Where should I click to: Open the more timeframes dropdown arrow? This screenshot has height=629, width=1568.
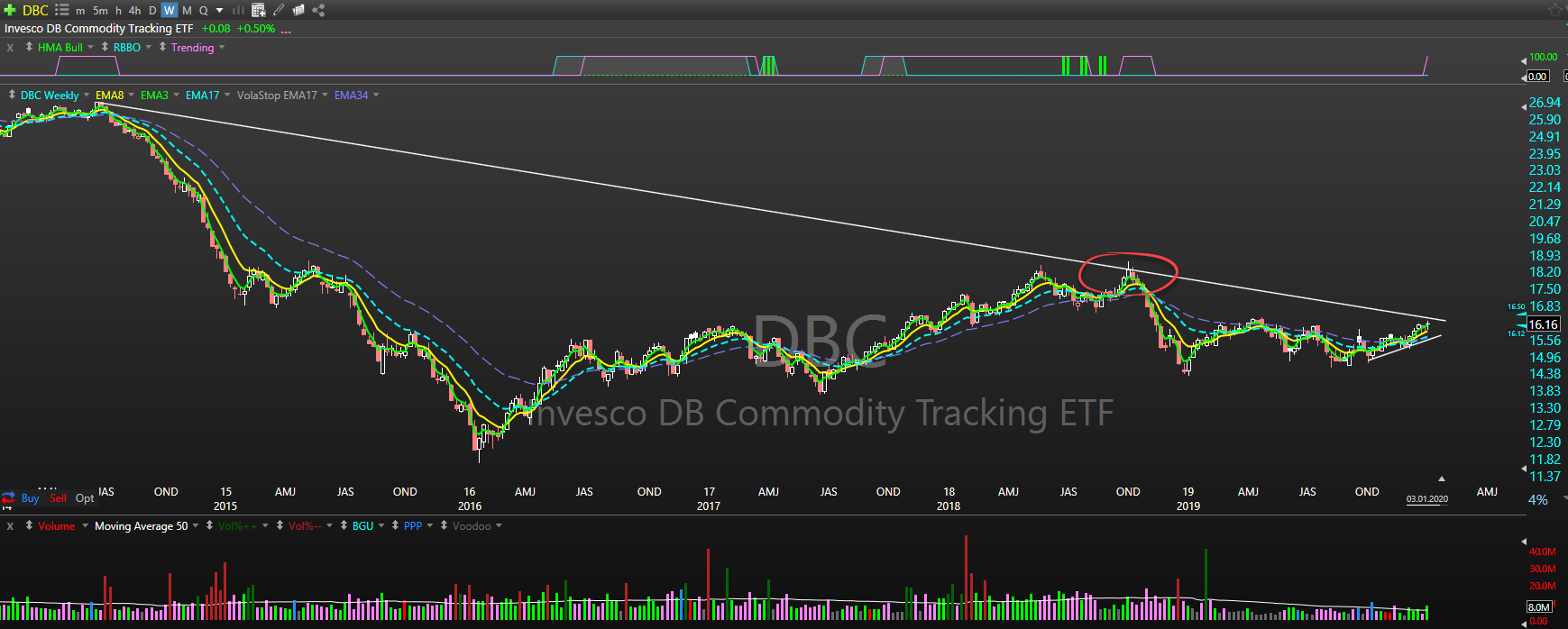(x=220, y=11)
